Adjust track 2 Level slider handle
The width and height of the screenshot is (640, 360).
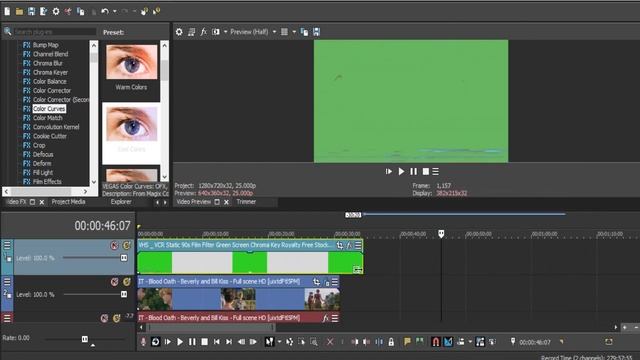tap(124, 294)
